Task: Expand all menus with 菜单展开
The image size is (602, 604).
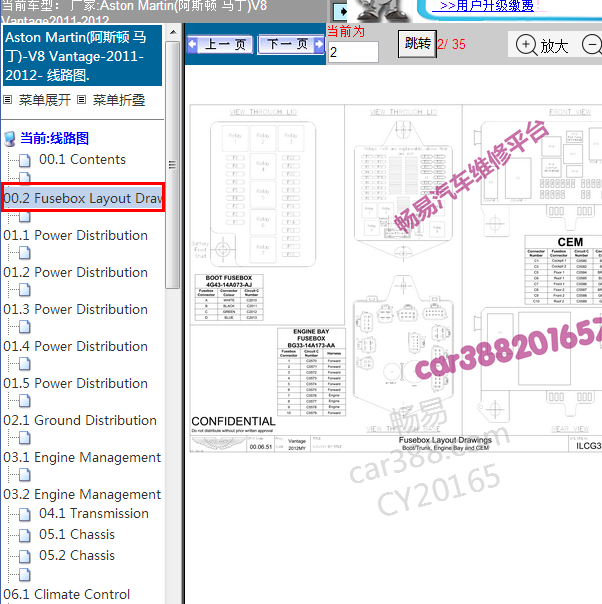Action: click(x=45, y=100)
